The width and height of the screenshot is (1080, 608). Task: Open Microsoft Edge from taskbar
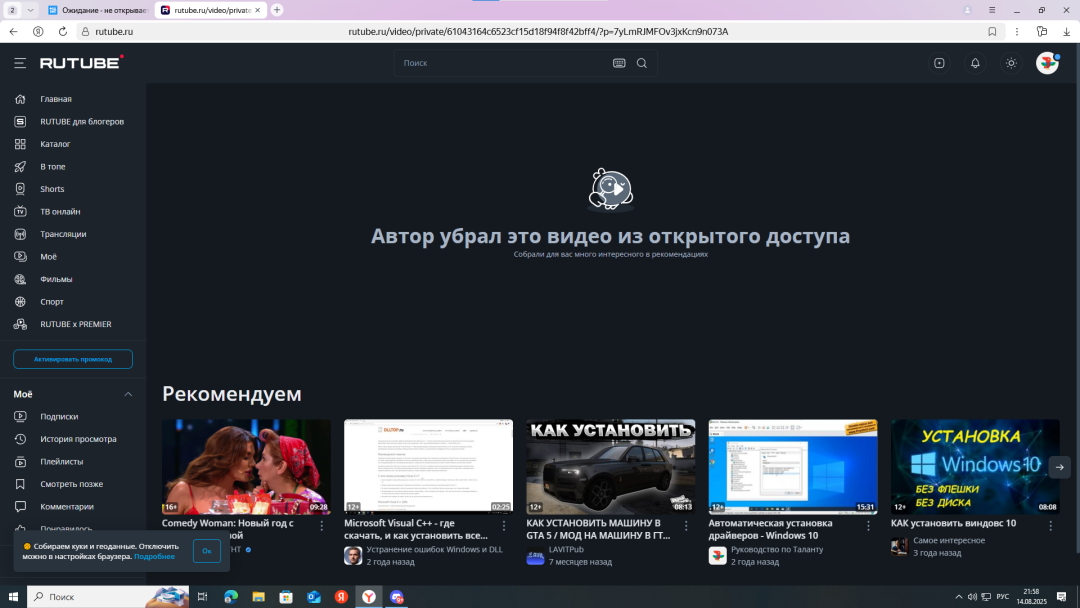coord(231,597)
